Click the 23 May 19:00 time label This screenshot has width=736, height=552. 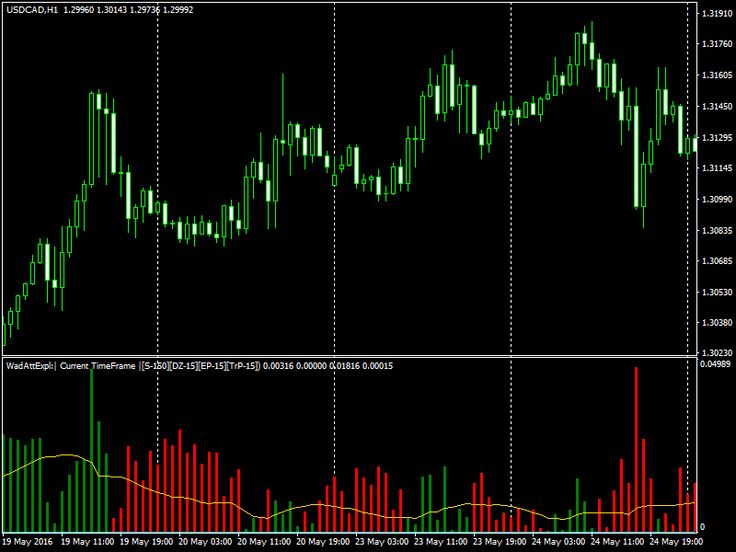[x=500, y=542]
